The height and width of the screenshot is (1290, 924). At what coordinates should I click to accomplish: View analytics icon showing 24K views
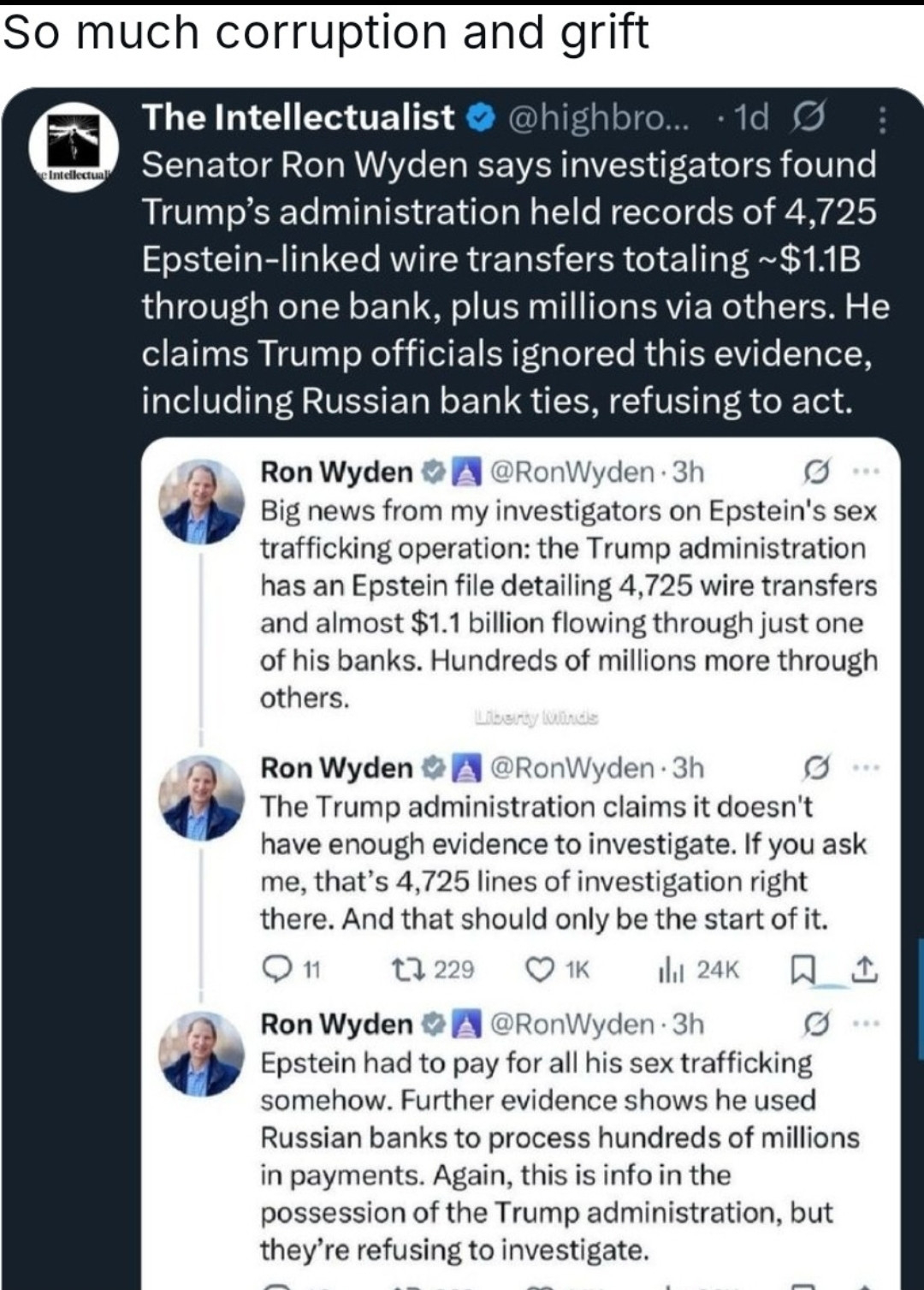[x=670, y=969]
